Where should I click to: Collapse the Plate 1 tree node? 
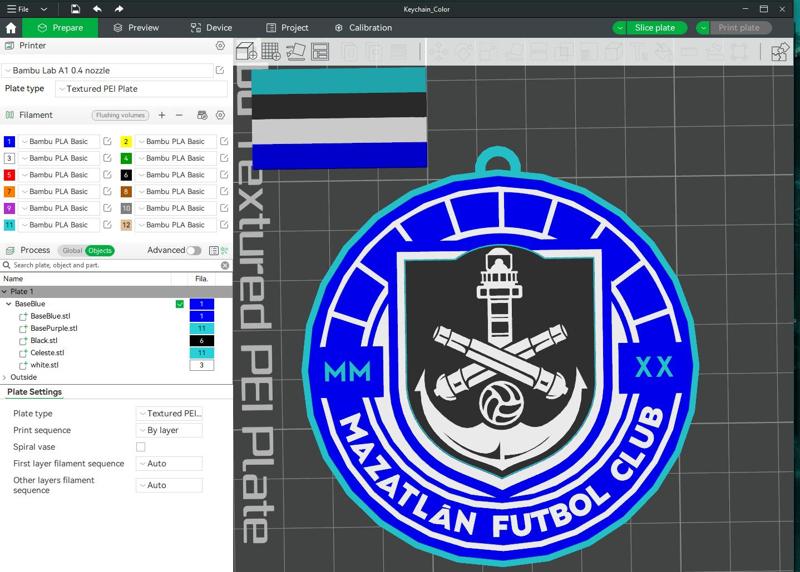coord(5,291)
